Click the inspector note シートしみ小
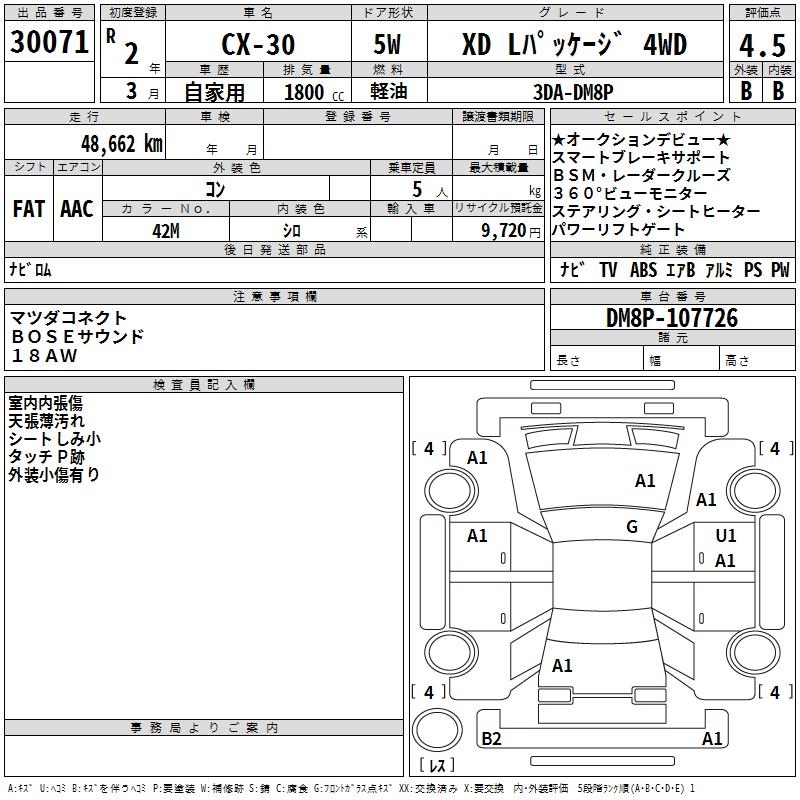This screenshot has height=800, width=800. click(x=54, y=439)
